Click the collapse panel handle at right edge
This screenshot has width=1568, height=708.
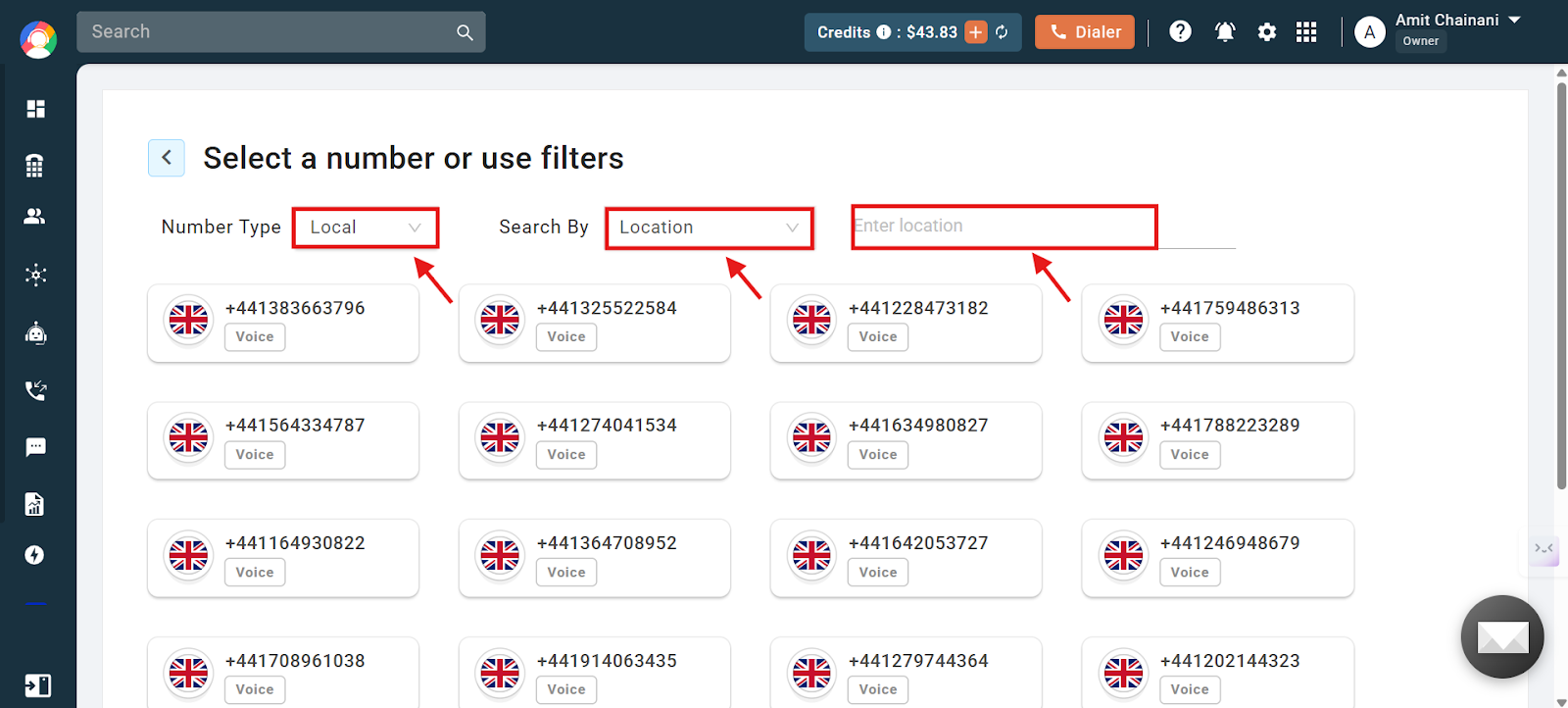click(x=1545, y=548)
